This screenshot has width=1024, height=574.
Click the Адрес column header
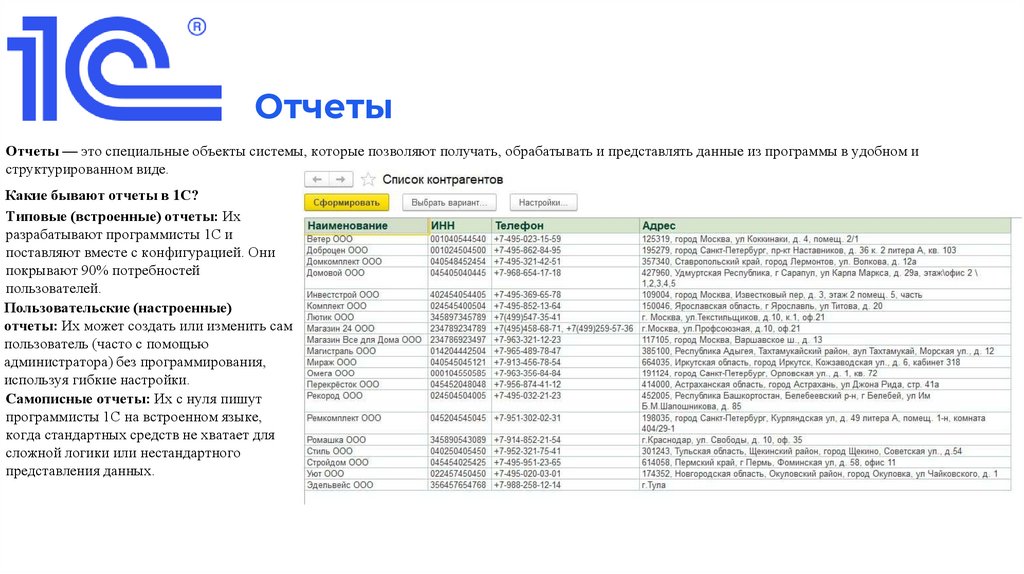pyautogui.click(x=825, y=225)
